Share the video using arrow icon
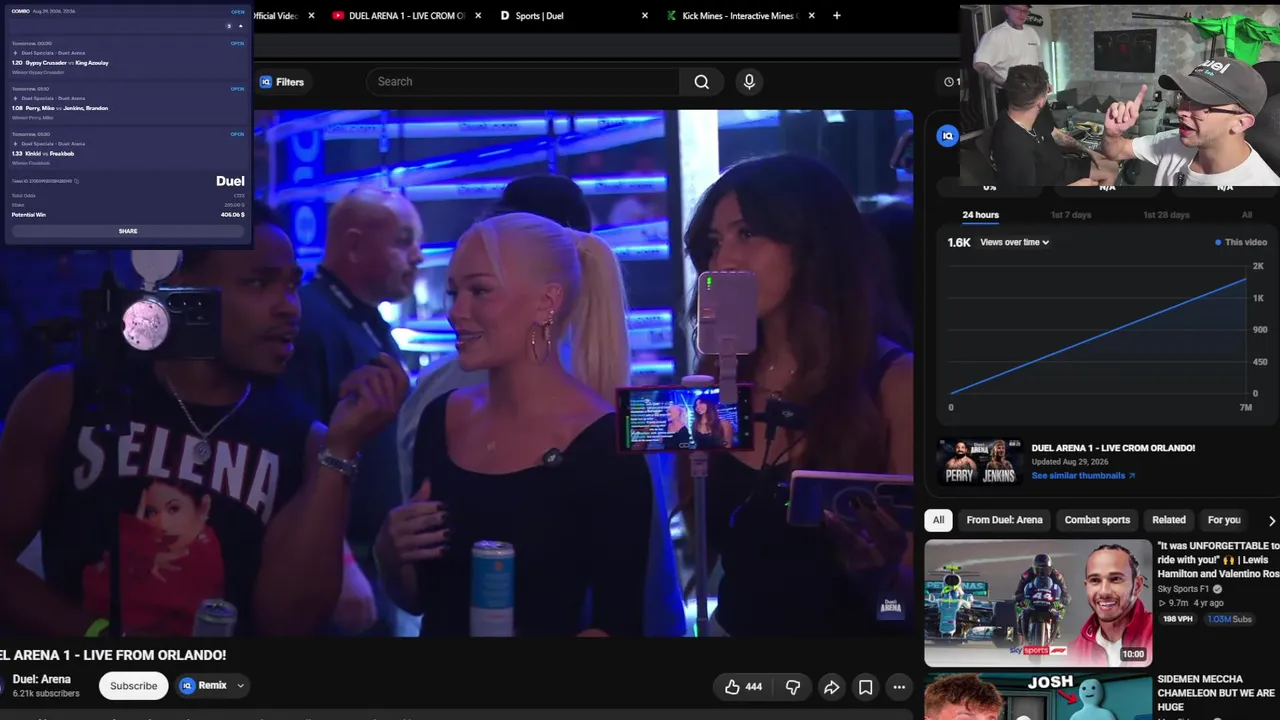The height and width of the screenshot is (720, 1280). (831, 687)
